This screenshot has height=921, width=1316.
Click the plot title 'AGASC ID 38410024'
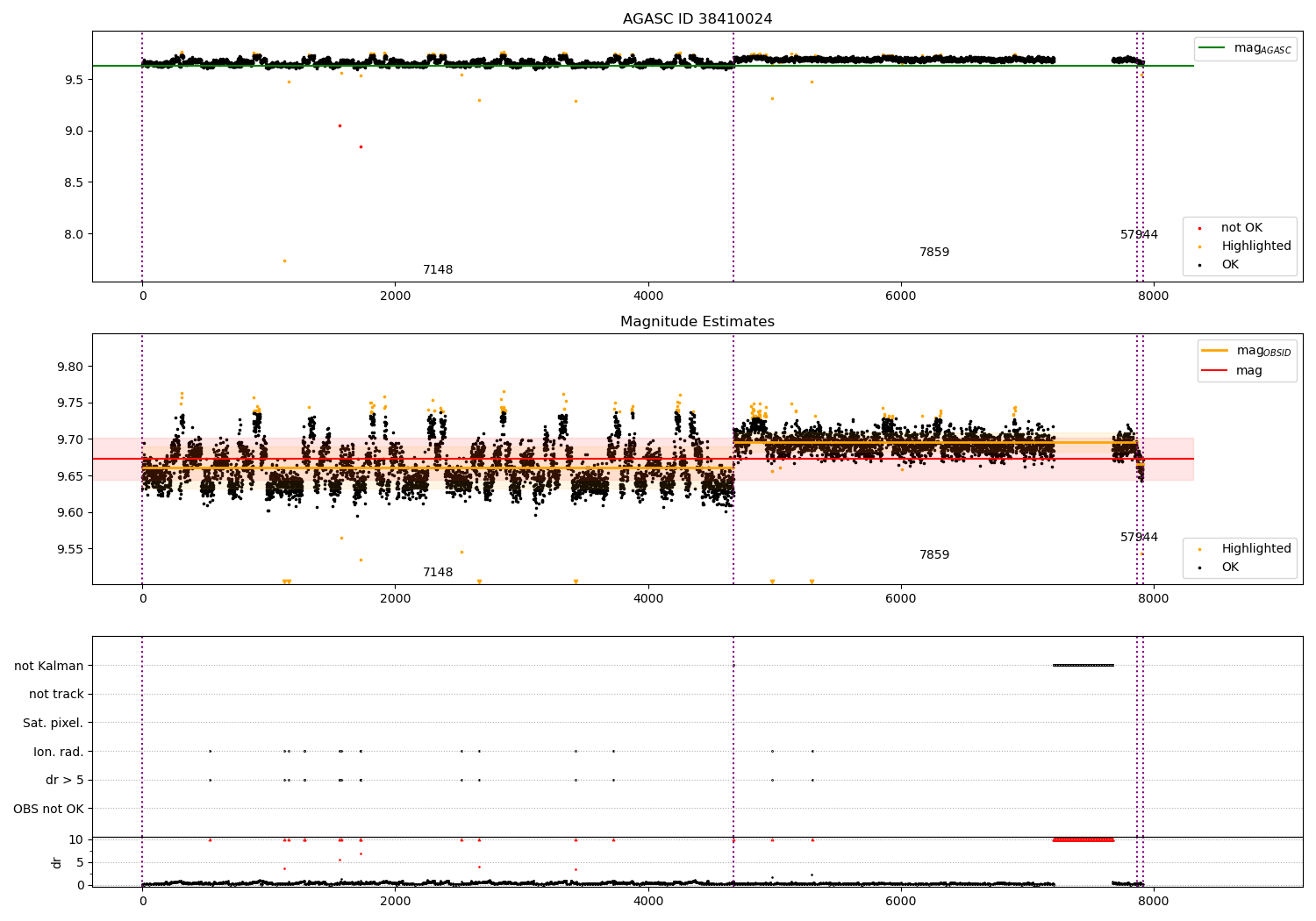[697, 19]
